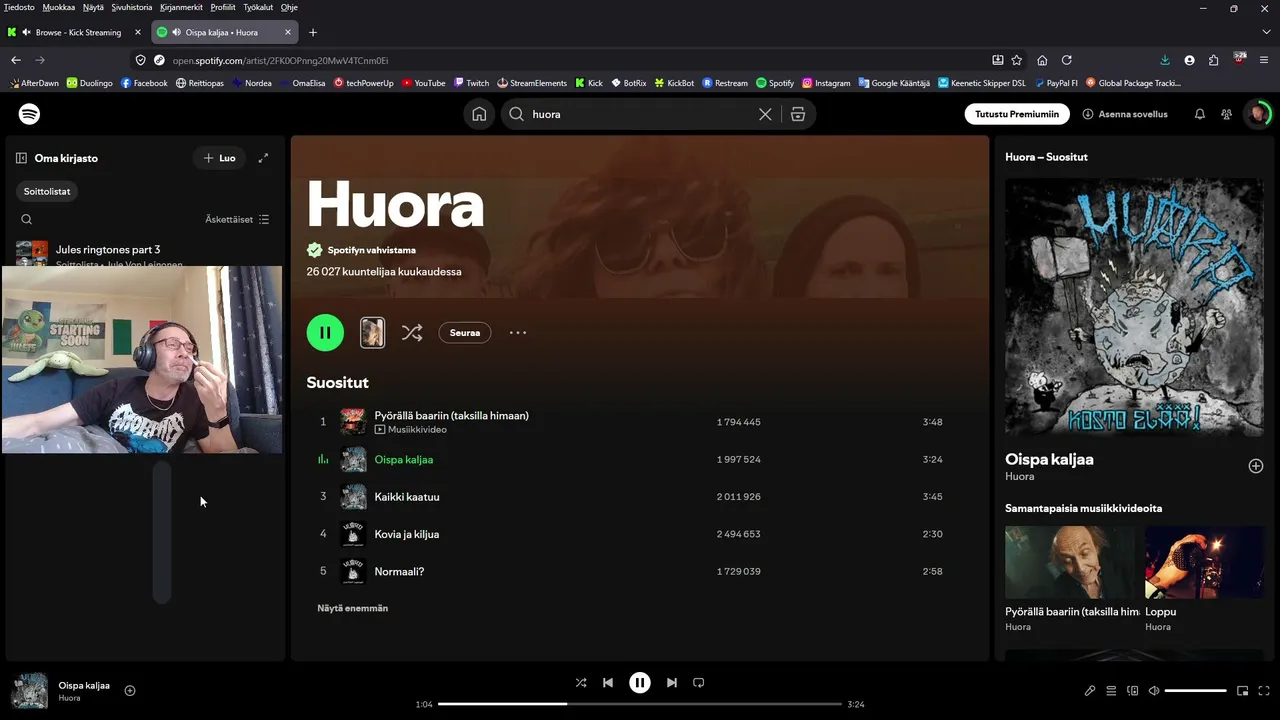Bookmark this page with the star icon

pos(1017,60)
